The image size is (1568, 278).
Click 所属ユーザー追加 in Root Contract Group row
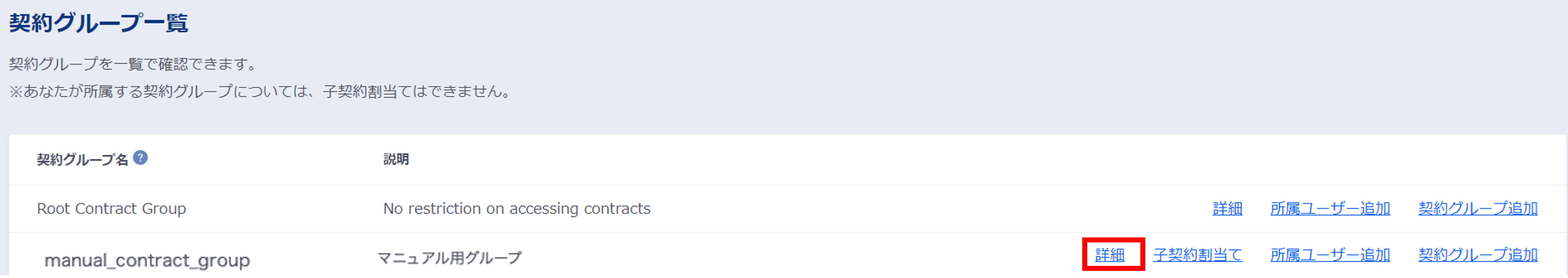1329,209
